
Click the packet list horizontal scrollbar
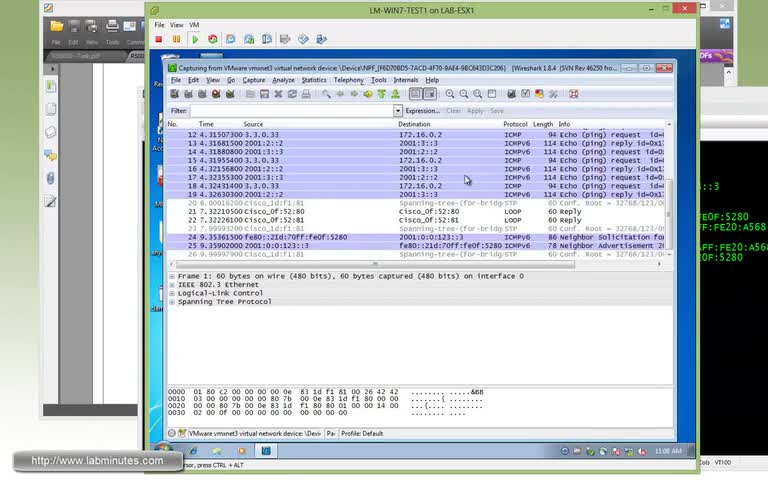click(x=375, y=264)
